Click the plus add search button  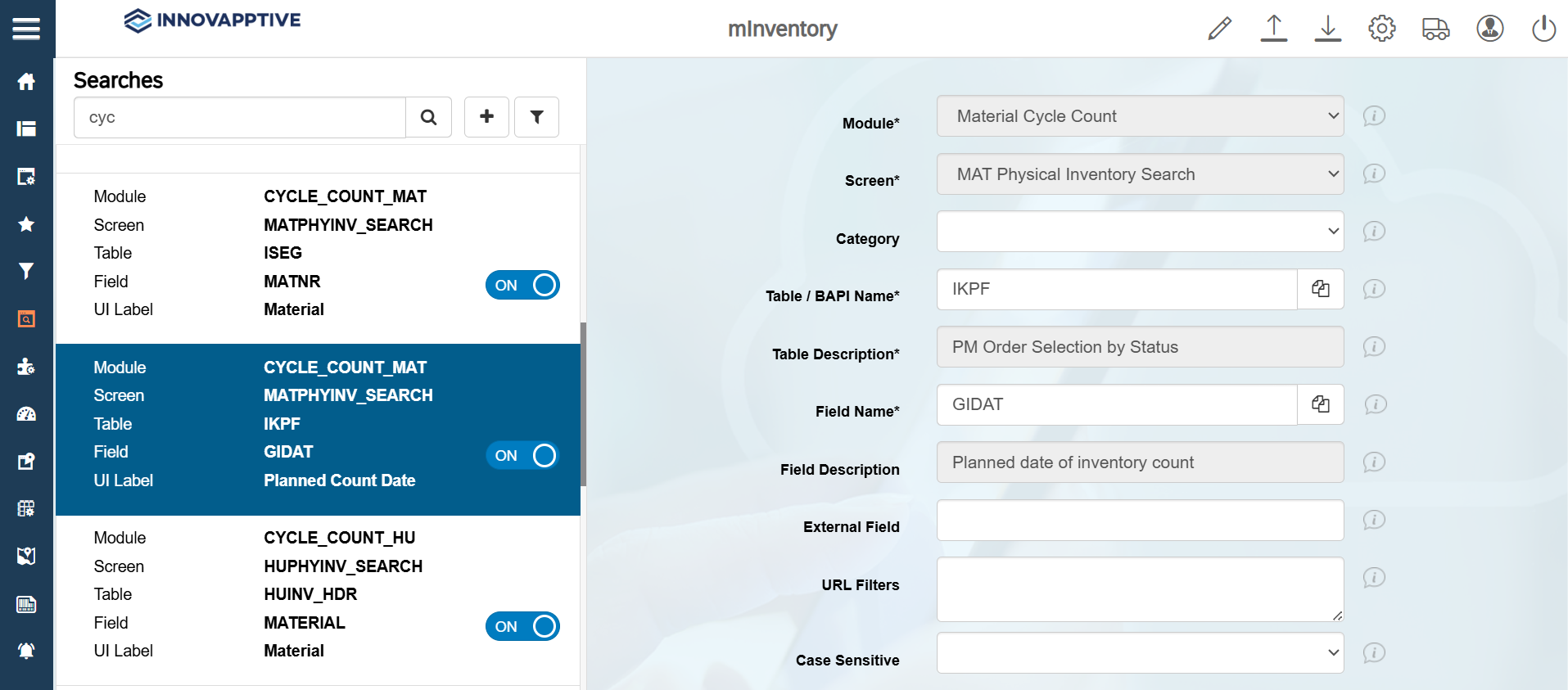[x=486, y=117]
